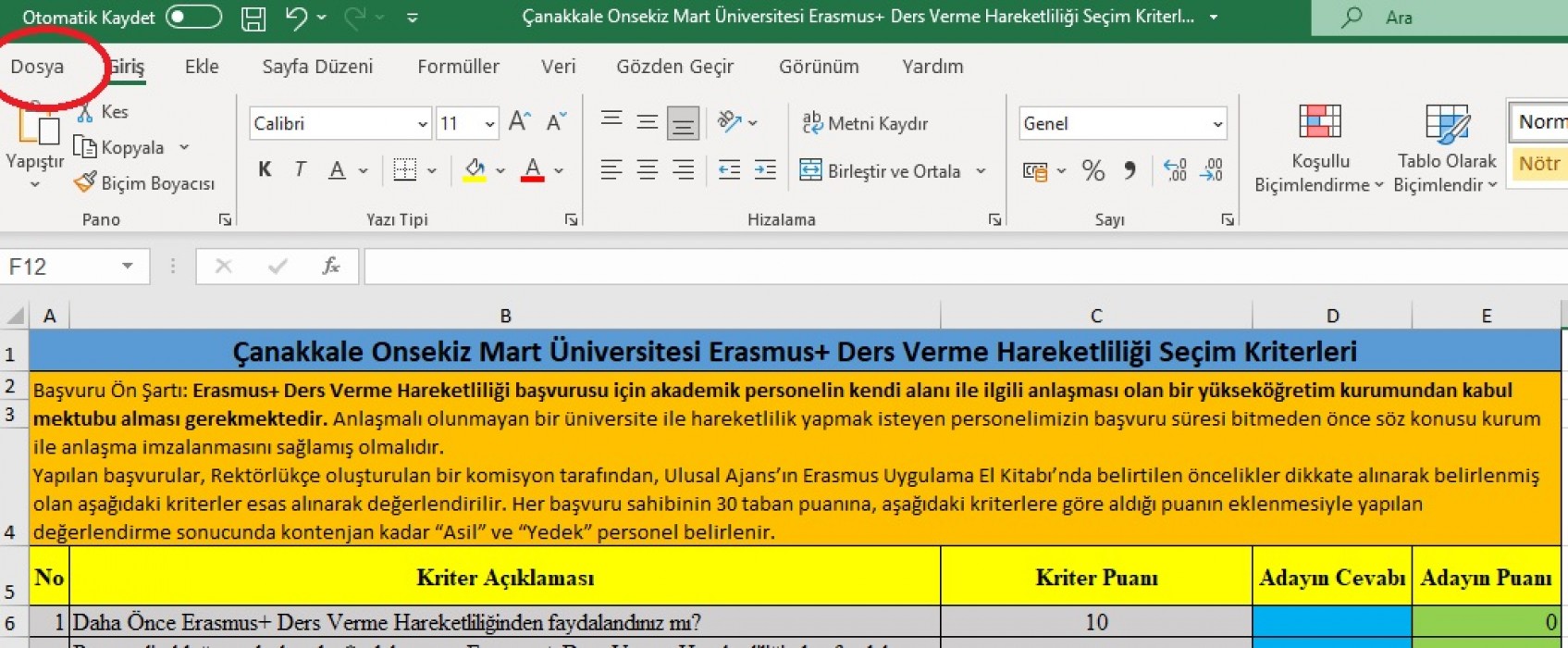Open the Yazı Tipi dialog launcher
The image size is (1568, 648).
(x=572, y=219)
